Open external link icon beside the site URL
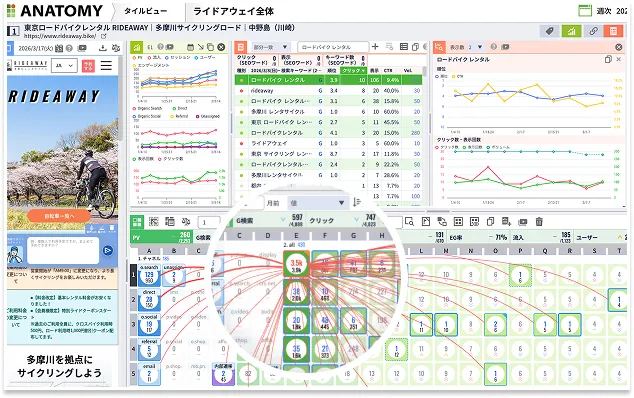Image resolution: width=634 pixels, height=398 pixels. click(x=104, y=36)
